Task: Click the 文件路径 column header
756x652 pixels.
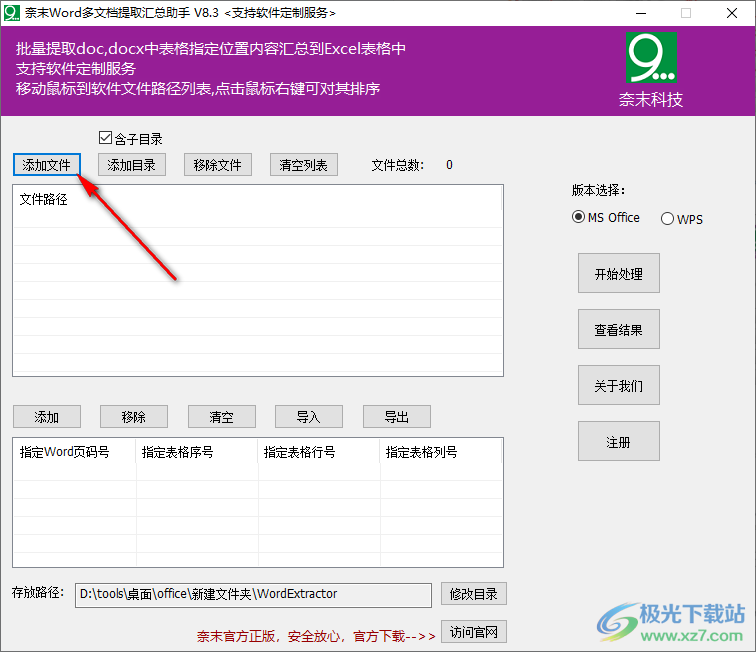Action: (x=257, y=199)
